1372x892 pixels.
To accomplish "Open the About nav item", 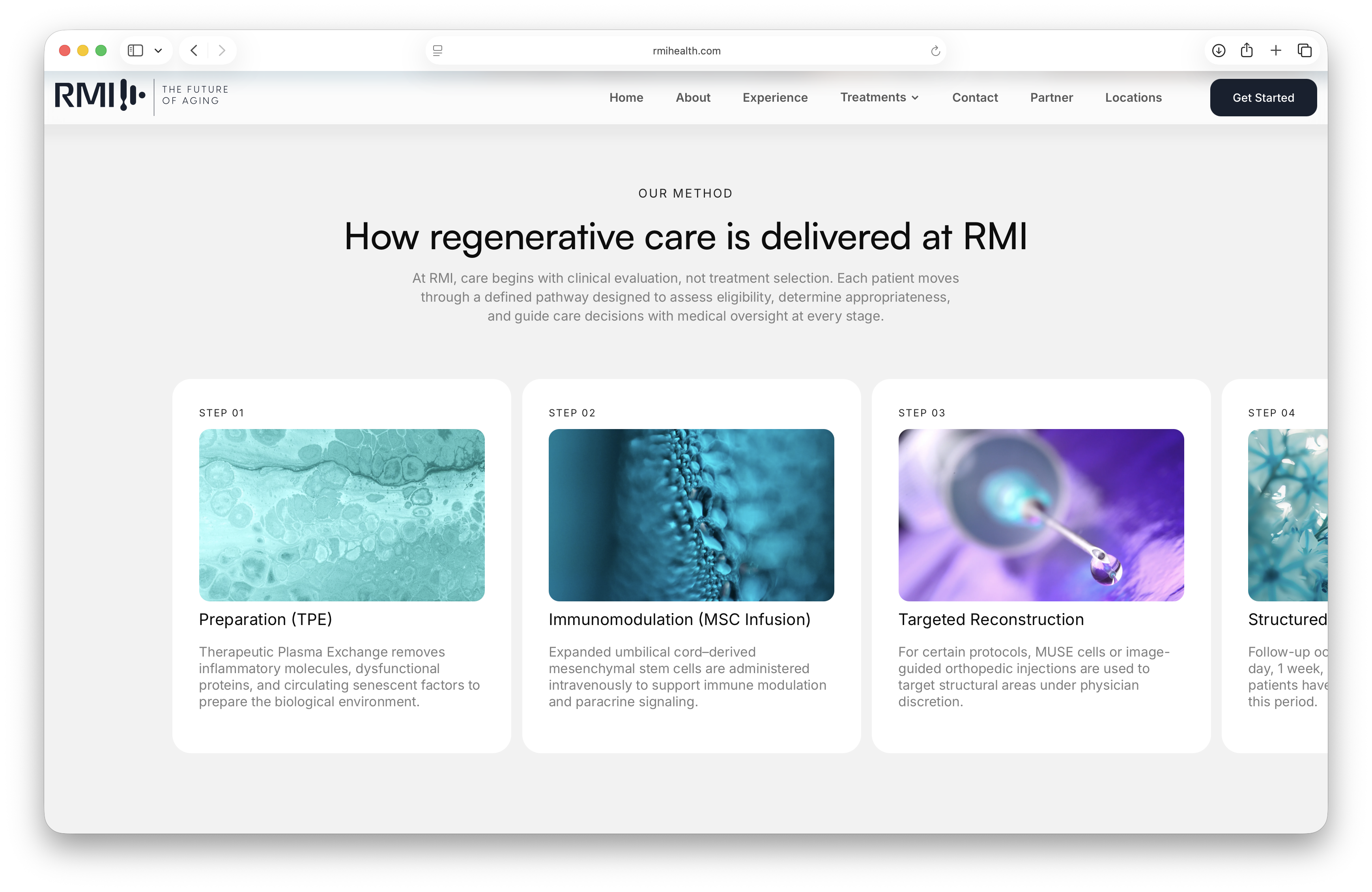I will tap(693, 97).
